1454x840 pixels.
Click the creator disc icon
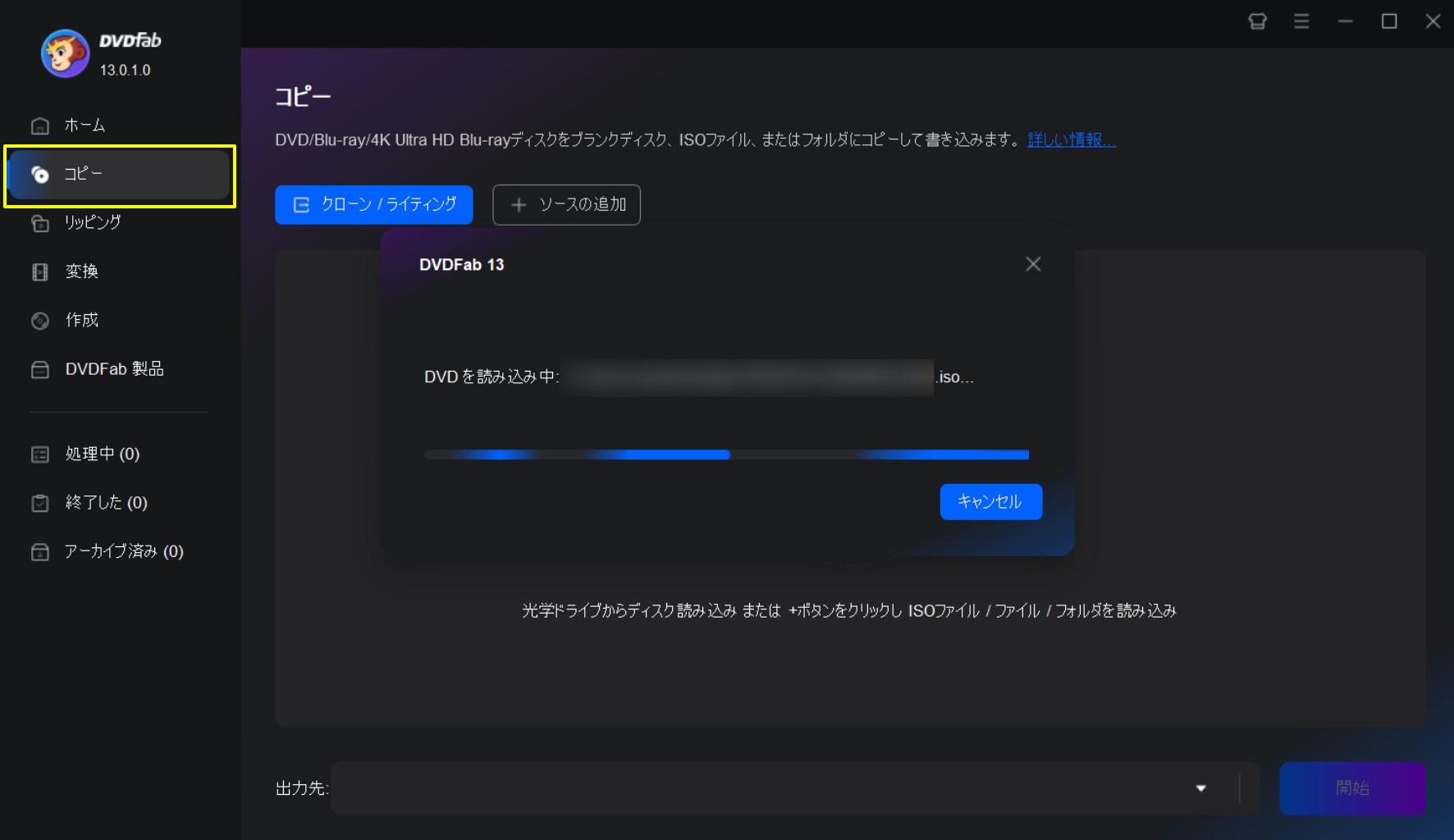pyautogui.click(x=40, y=321)
